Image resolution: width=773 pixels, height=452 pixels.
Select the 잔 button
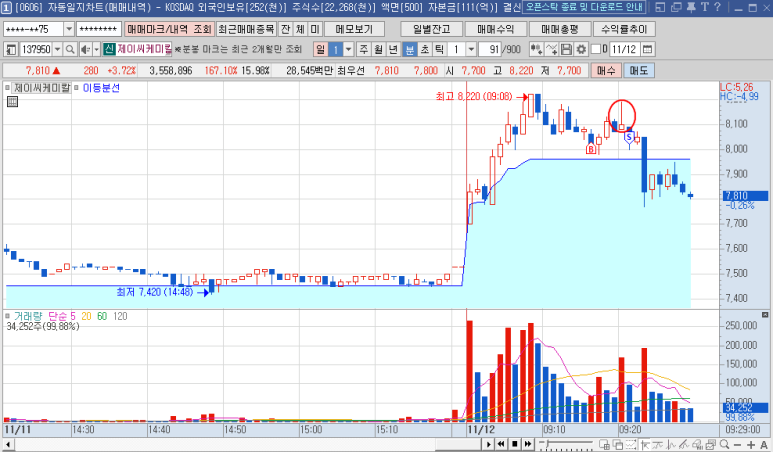pos(285,30)
